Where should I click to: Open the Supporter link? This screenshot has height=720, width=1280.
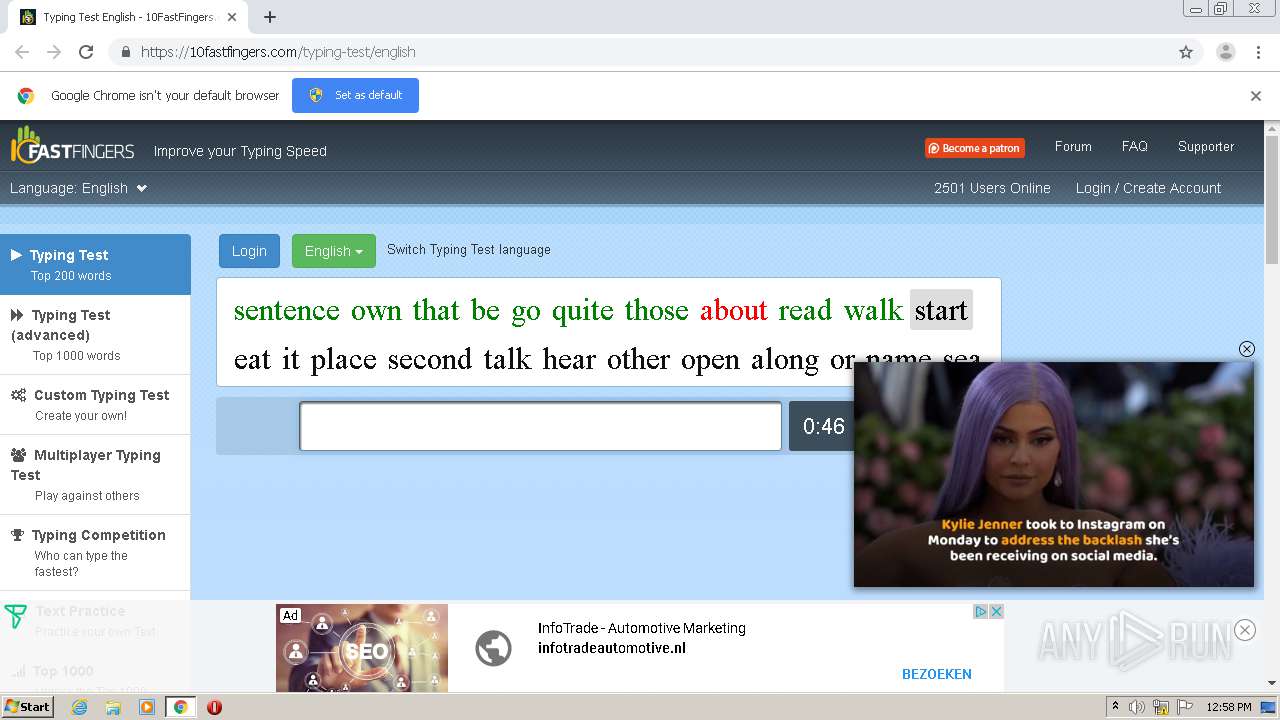1205,146
